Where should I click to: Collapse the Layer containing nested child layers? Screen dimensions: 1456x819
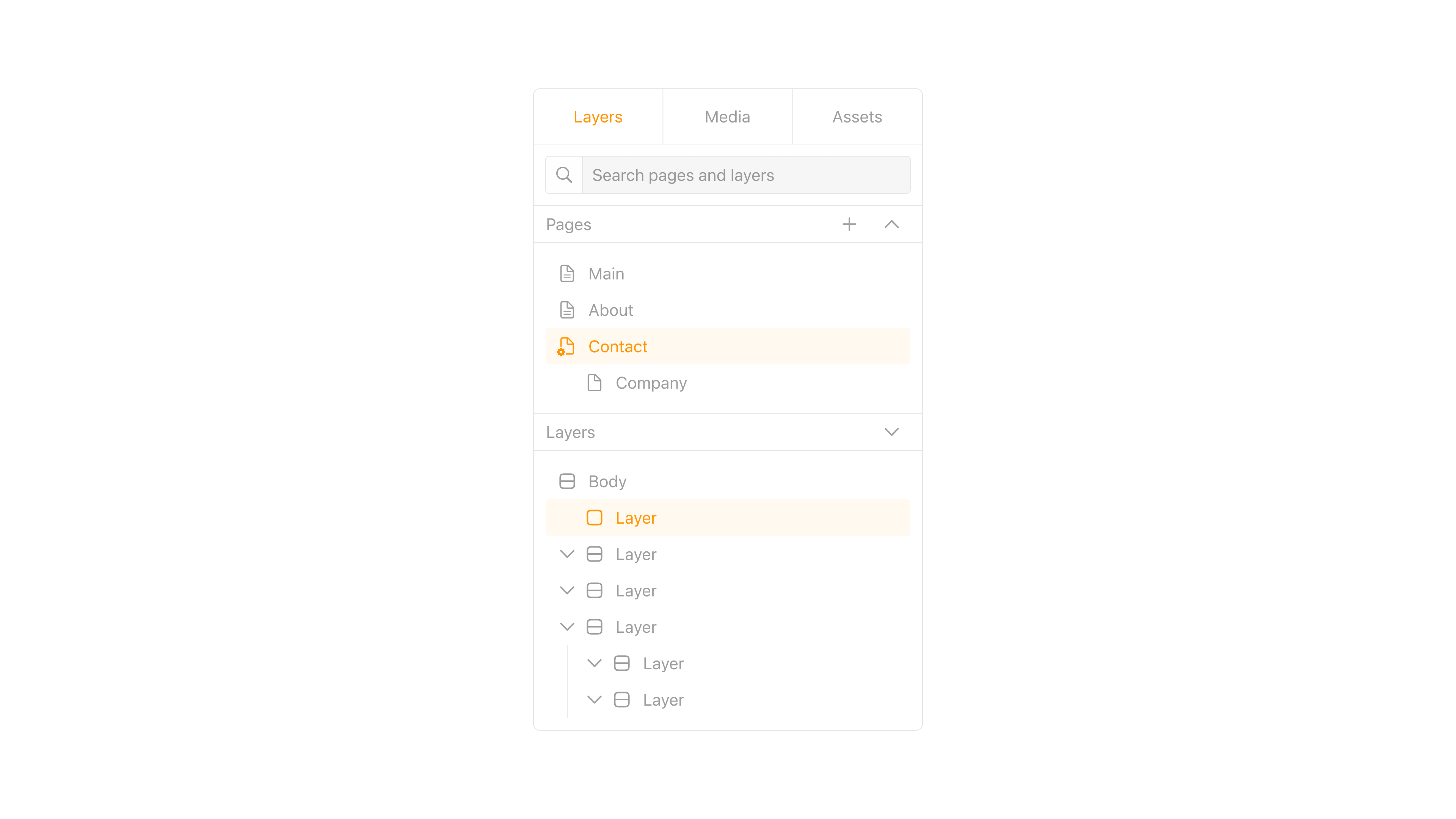pos(567,627)
